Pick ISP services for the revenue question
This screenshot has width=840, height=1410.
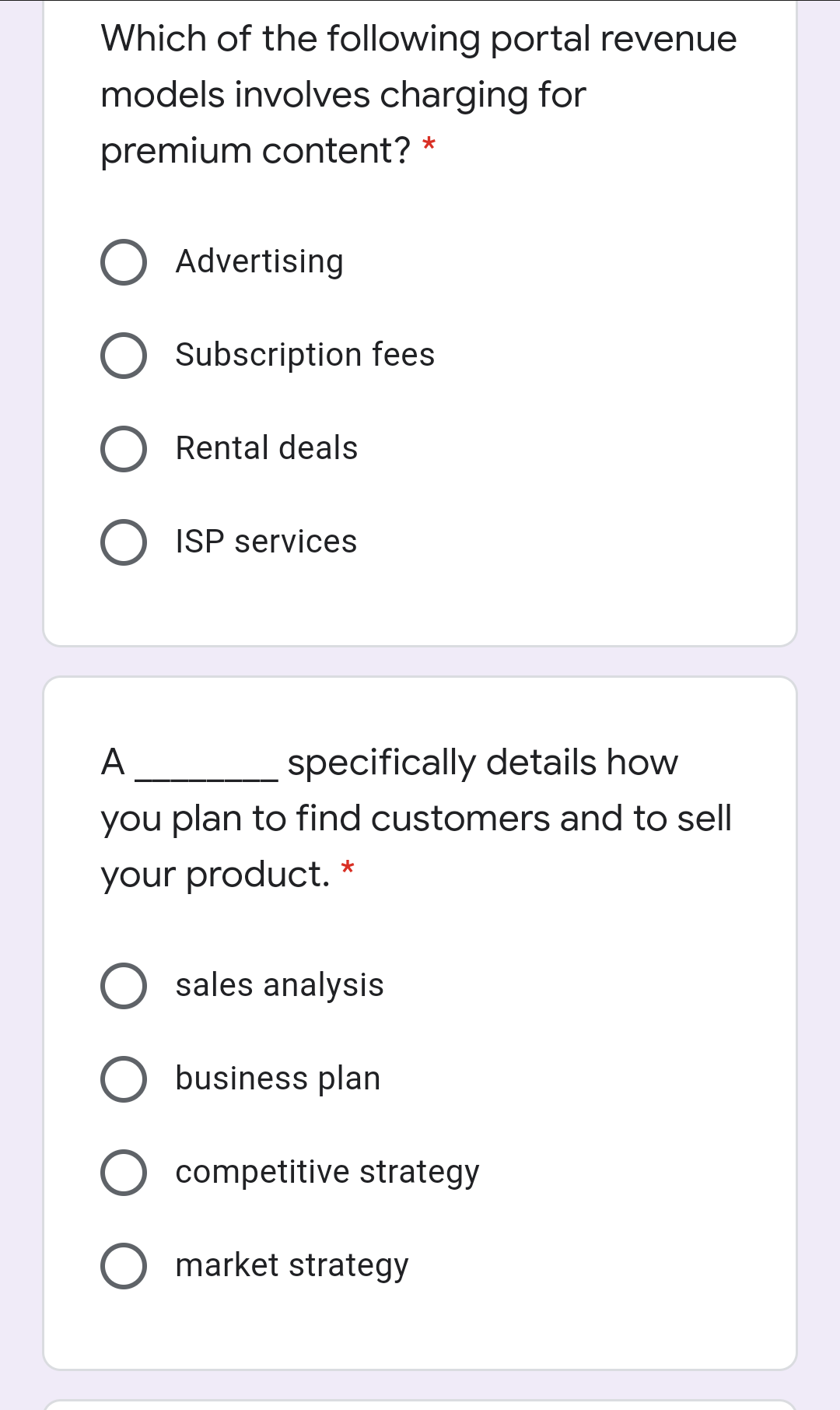coord(124,543)
